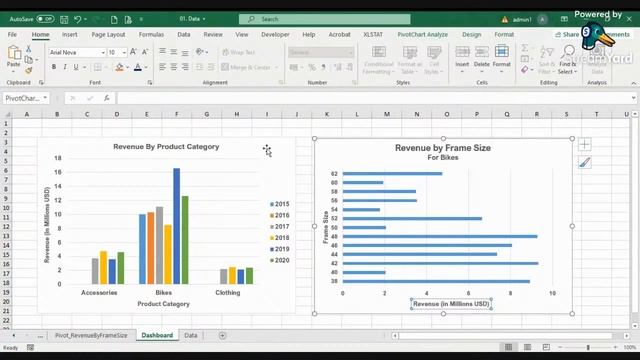Click the AutoSum sigma icon
The width and height of the screenshot is (640, 360).
[x=525, y=48]
